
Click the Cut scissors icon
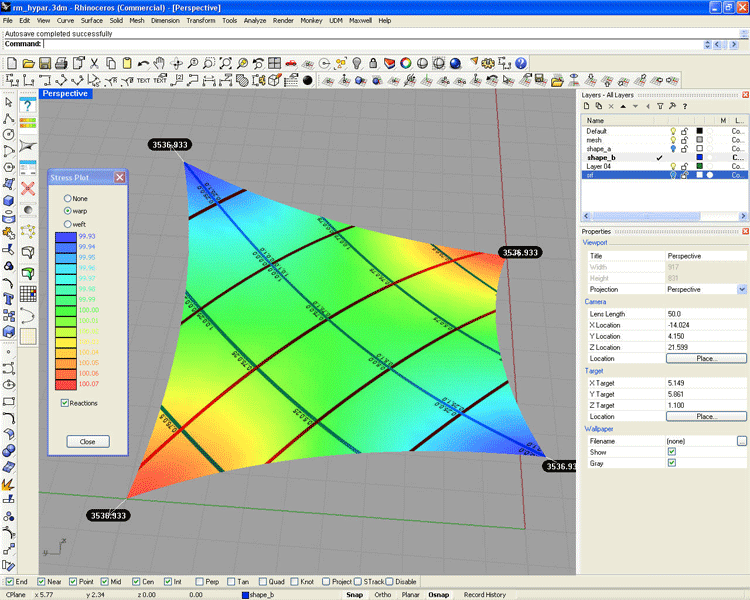pyautogui.click(x=95, y=63)
